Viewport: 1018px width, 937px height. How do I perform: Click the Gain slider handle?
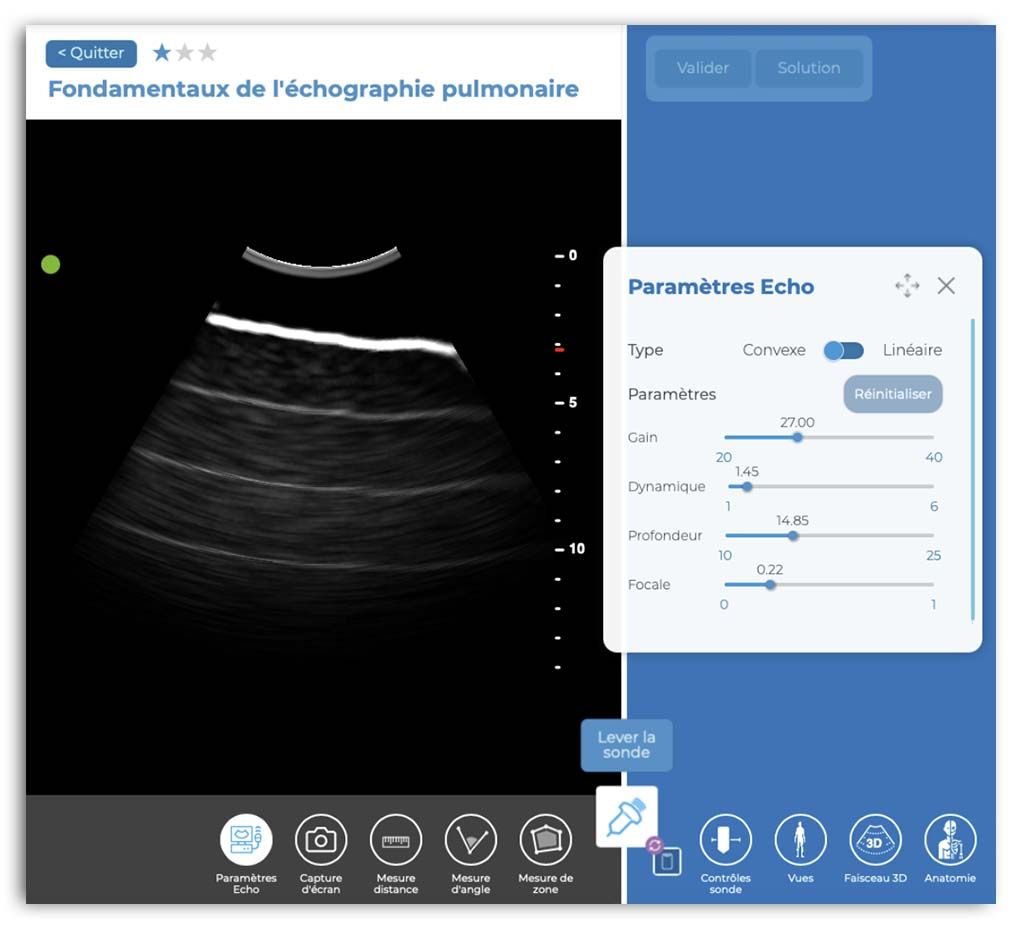pos(798,437)
